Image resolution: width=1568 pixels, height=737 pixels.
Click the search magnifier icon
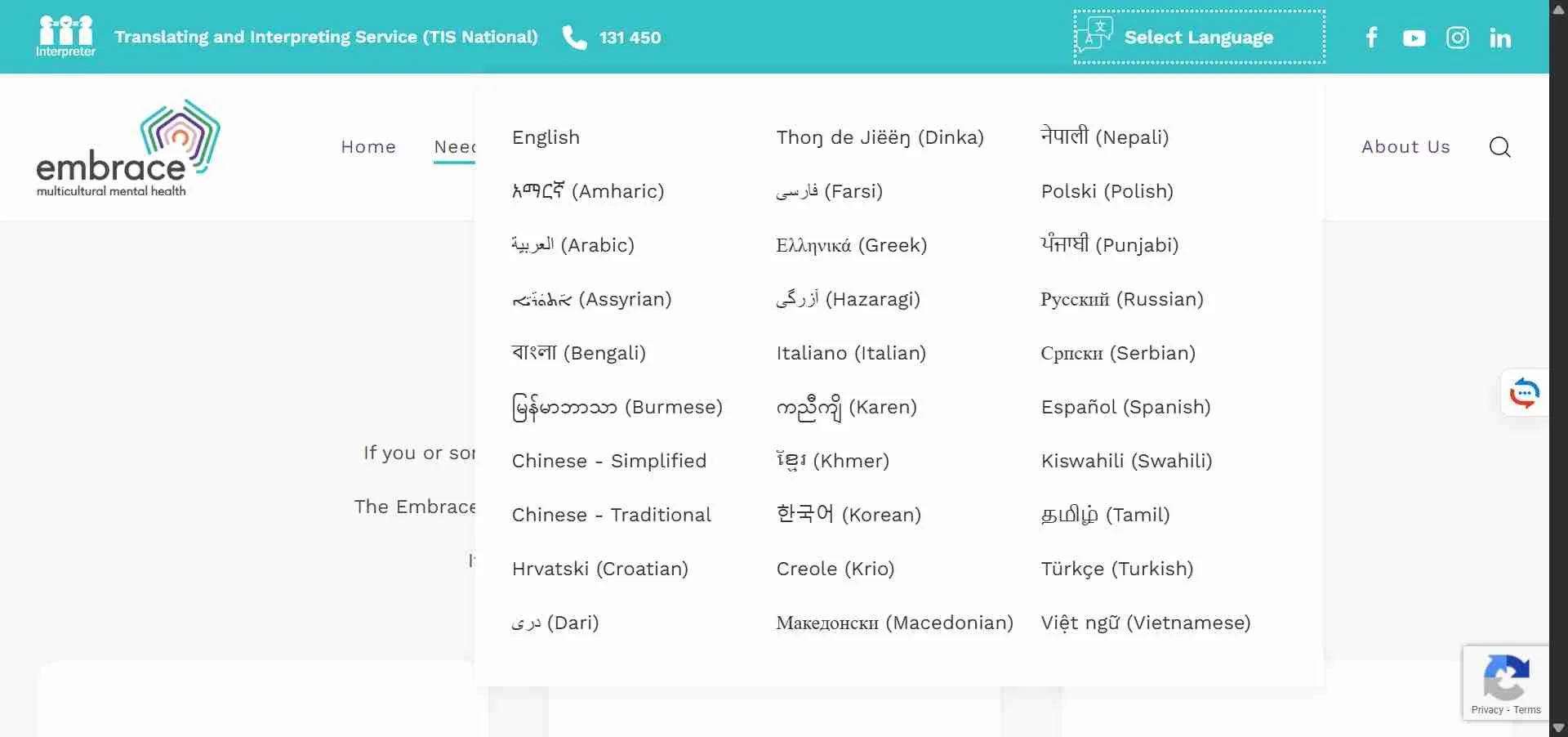tap(1499, 147)
